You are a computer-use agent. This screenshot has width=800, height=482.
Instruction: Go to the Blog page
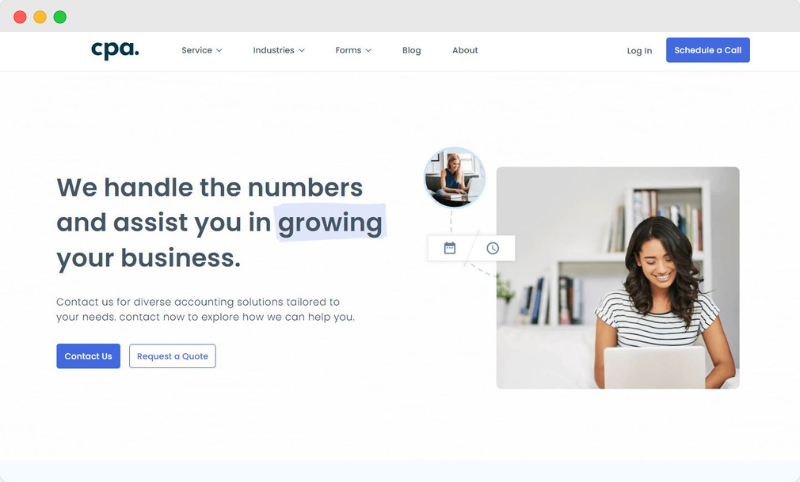411,50
